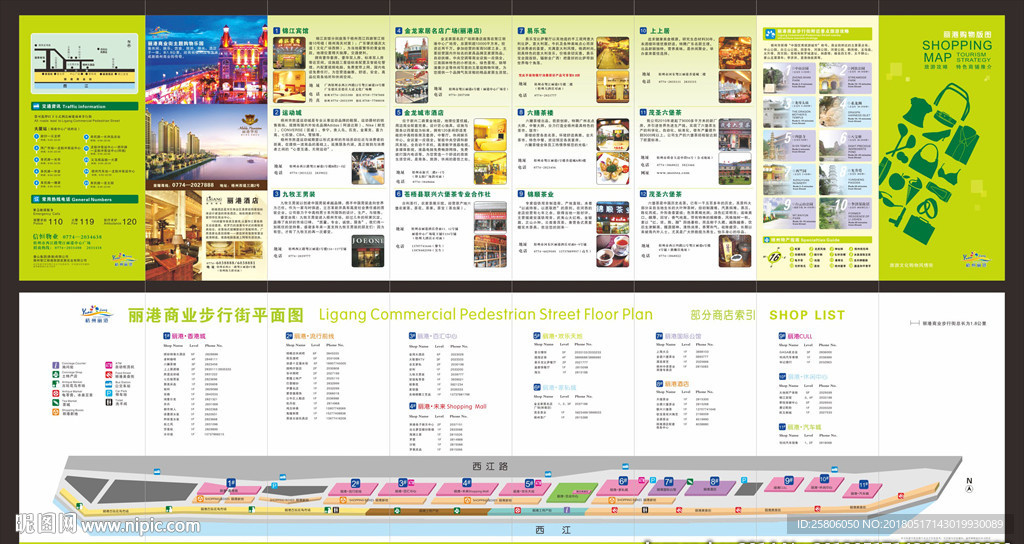Click the hotline number 0774—2027888

coord(195,185)
